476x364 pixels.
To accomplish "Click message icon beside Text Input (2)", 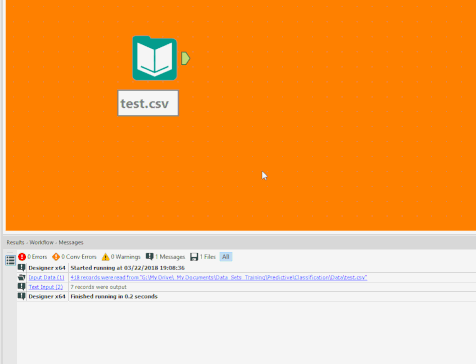I will coord(22,287).
